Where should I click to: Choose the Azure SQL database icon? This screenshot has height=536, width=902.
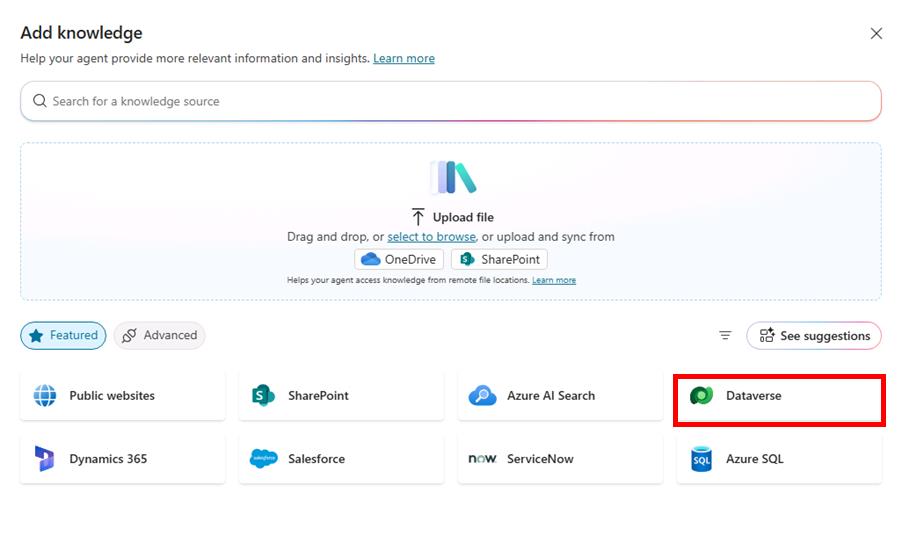pyautogui.click(x=702, y=459)
